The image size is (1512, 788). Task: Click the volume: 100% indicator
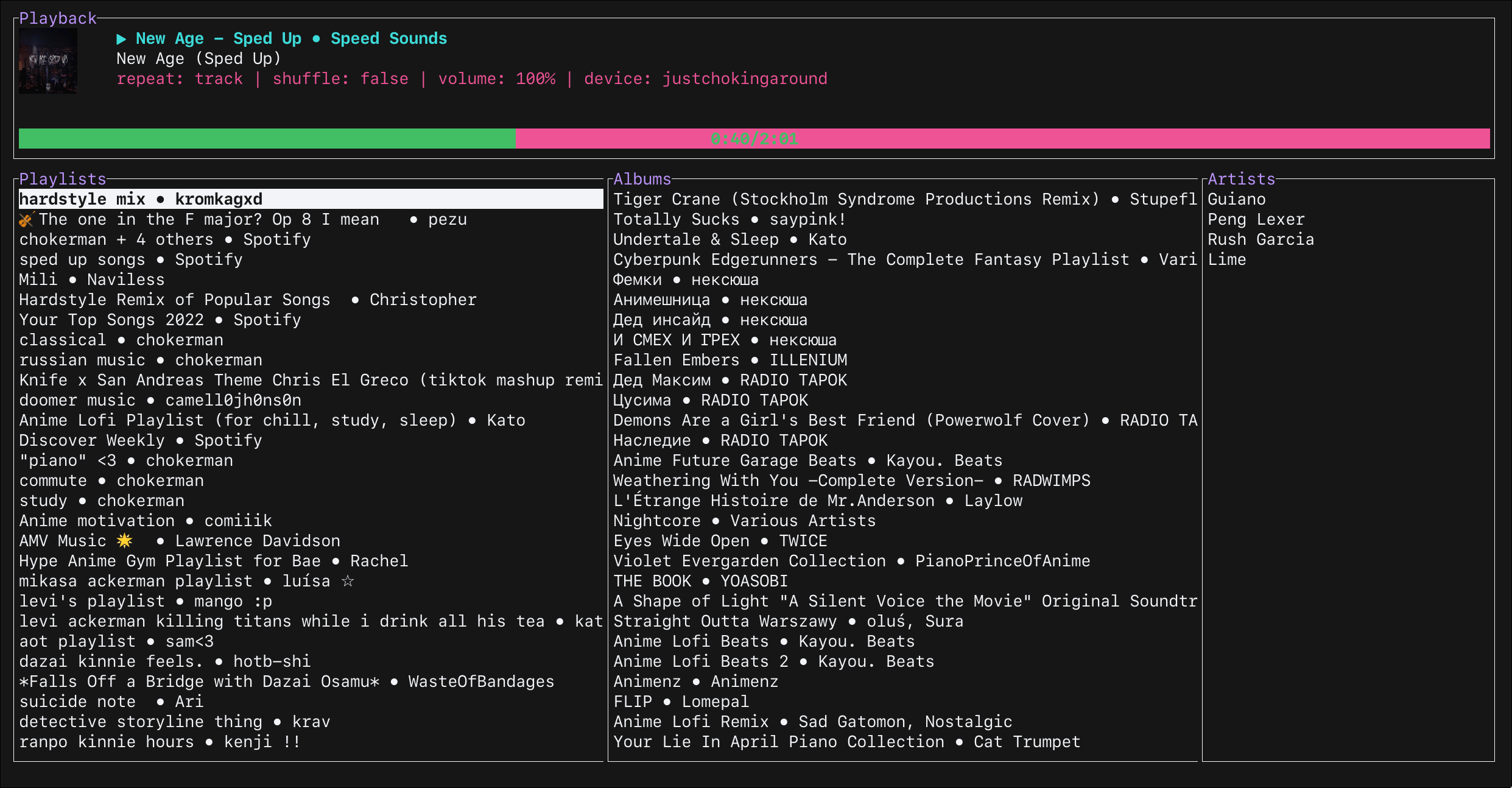click(x=497, y=79)
